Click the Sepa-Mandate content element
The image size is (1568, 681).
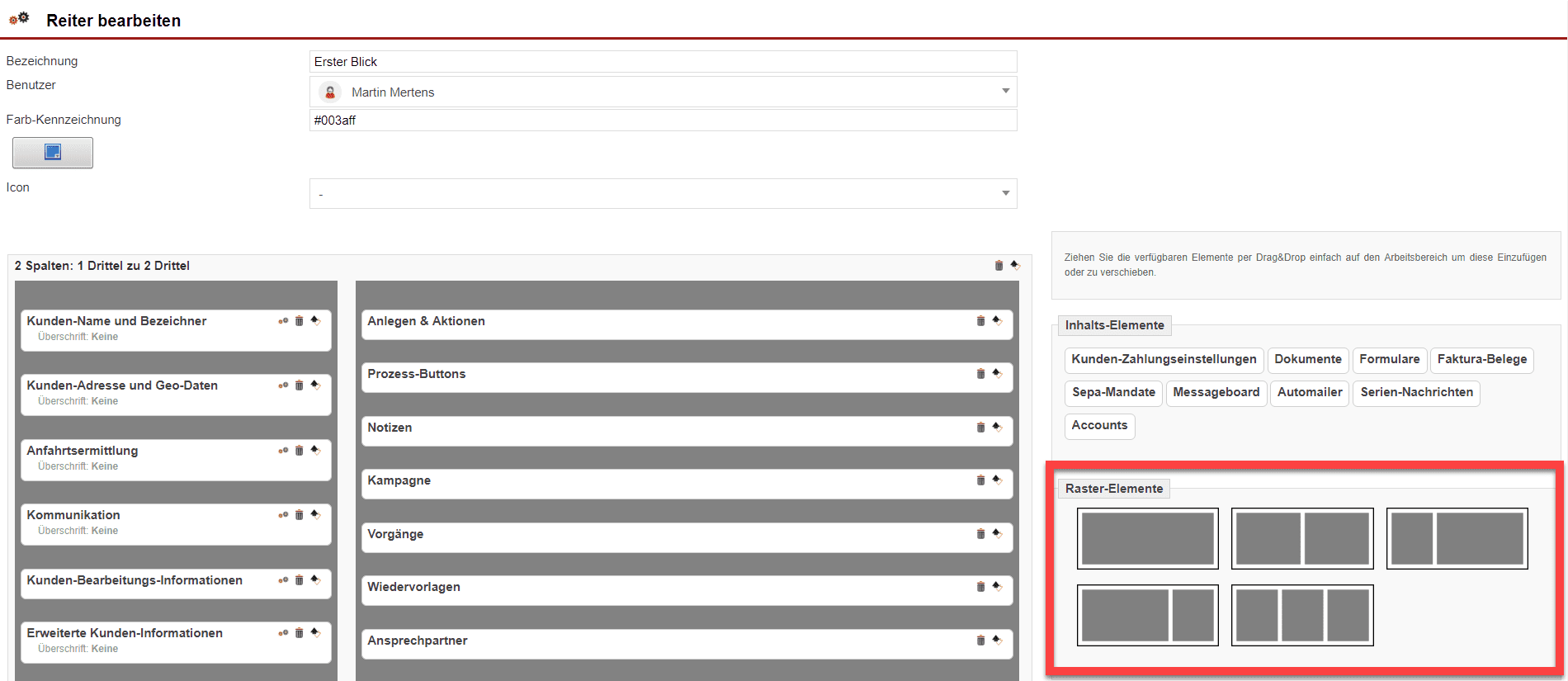1112,392
